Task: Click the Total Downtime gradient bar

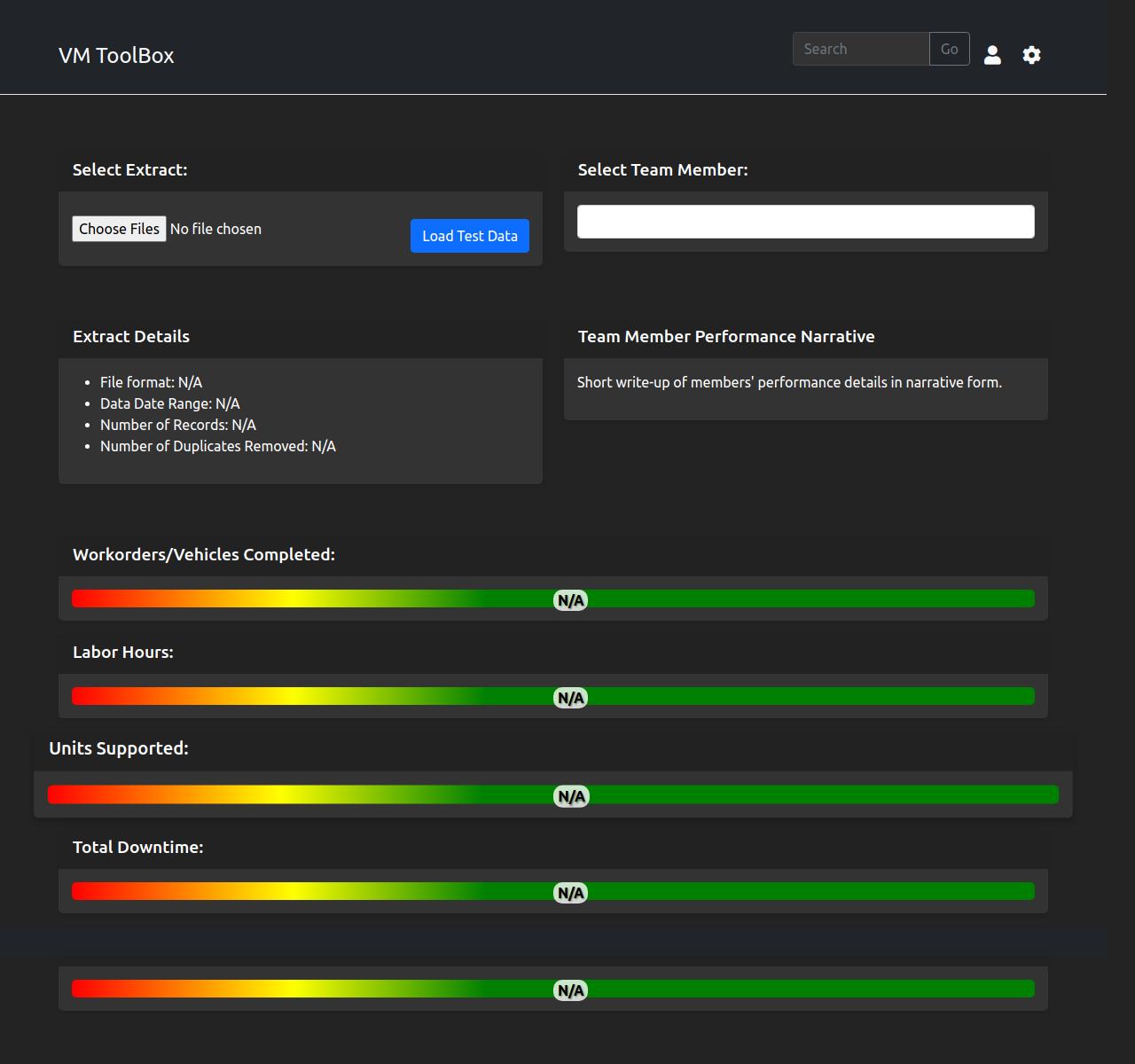Action: 553,892
